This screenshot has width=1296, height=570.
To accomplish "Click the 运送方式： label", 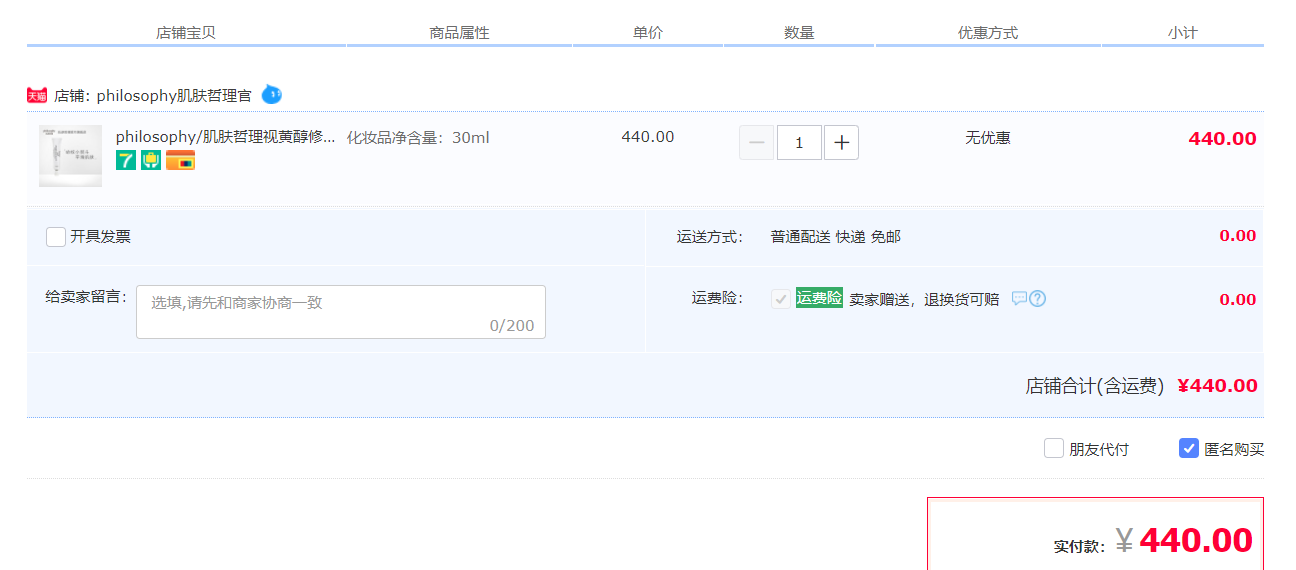I will 710,237.
